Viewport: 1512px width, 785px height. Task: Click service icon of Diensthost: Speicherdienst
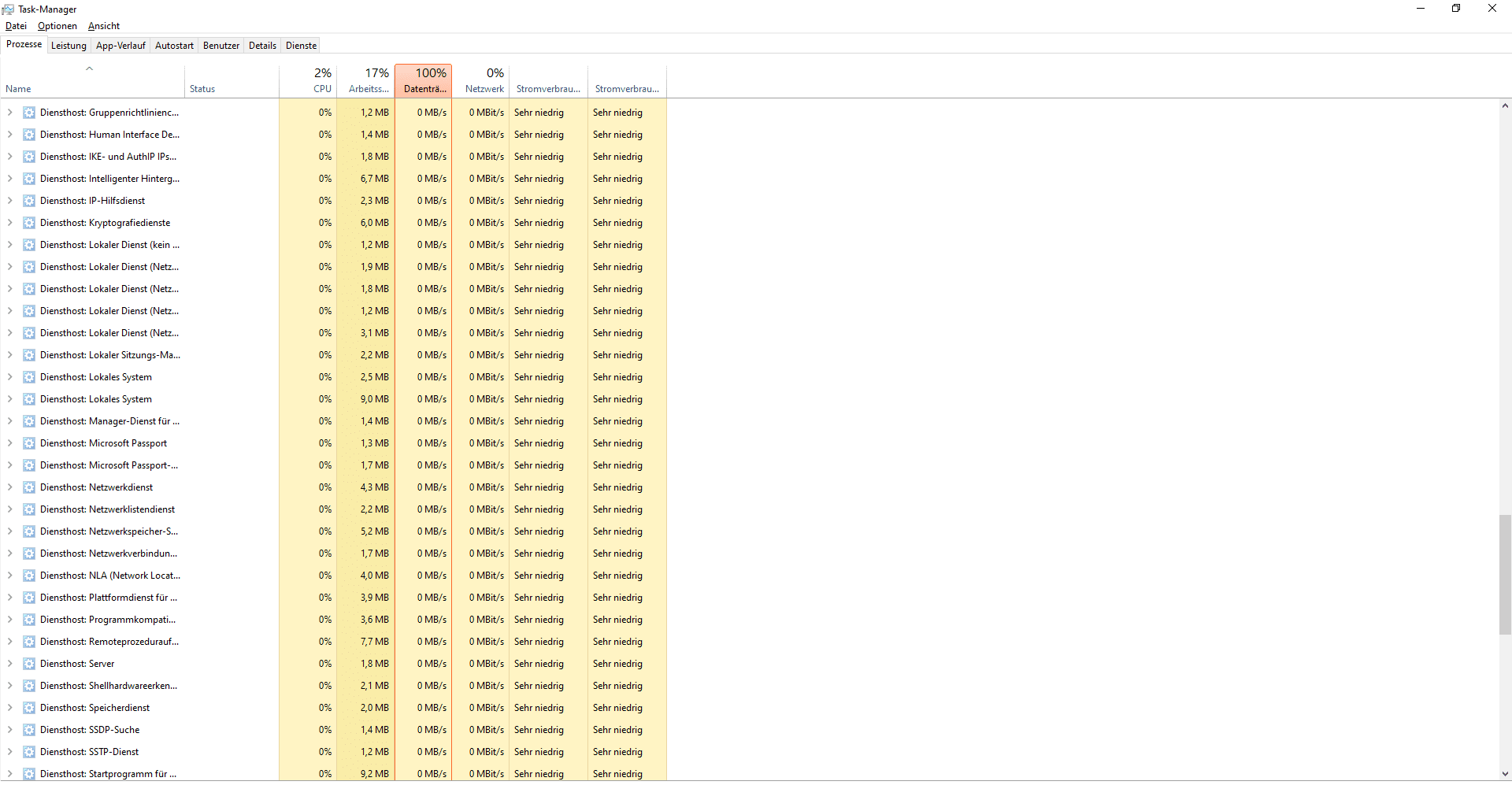(x=29, y=708)
